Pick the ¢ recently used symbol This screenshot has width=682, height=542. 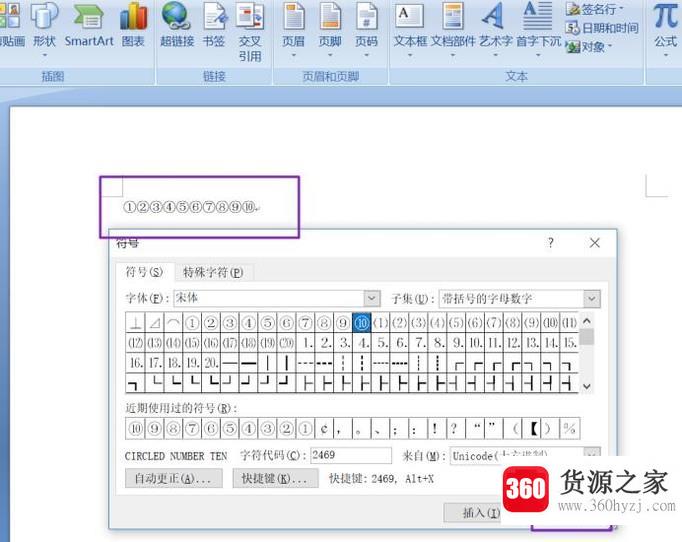(x=324, y=429)
